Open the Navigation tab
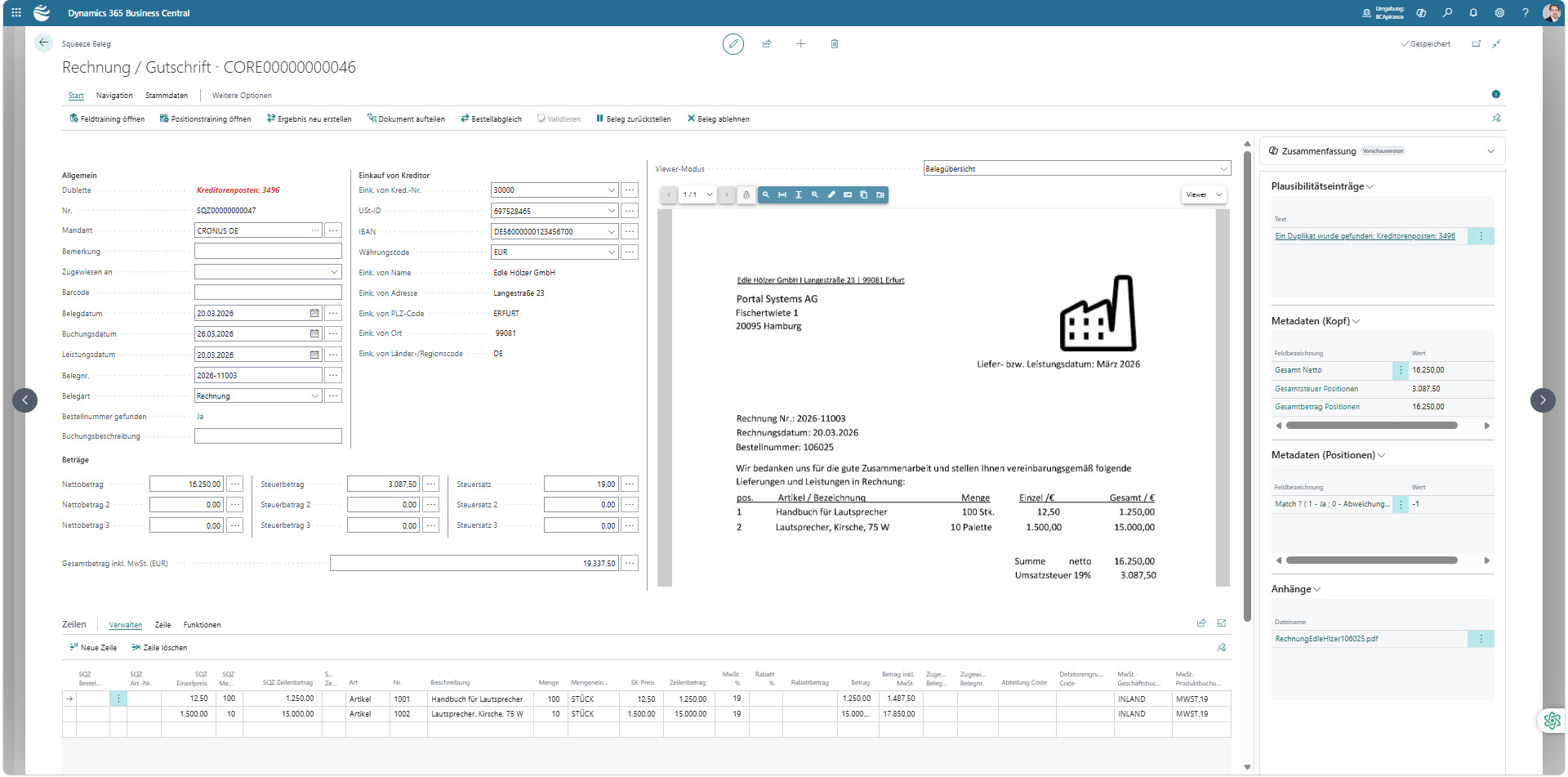This screenshot has width=1568, height=777. click(114, 96)
